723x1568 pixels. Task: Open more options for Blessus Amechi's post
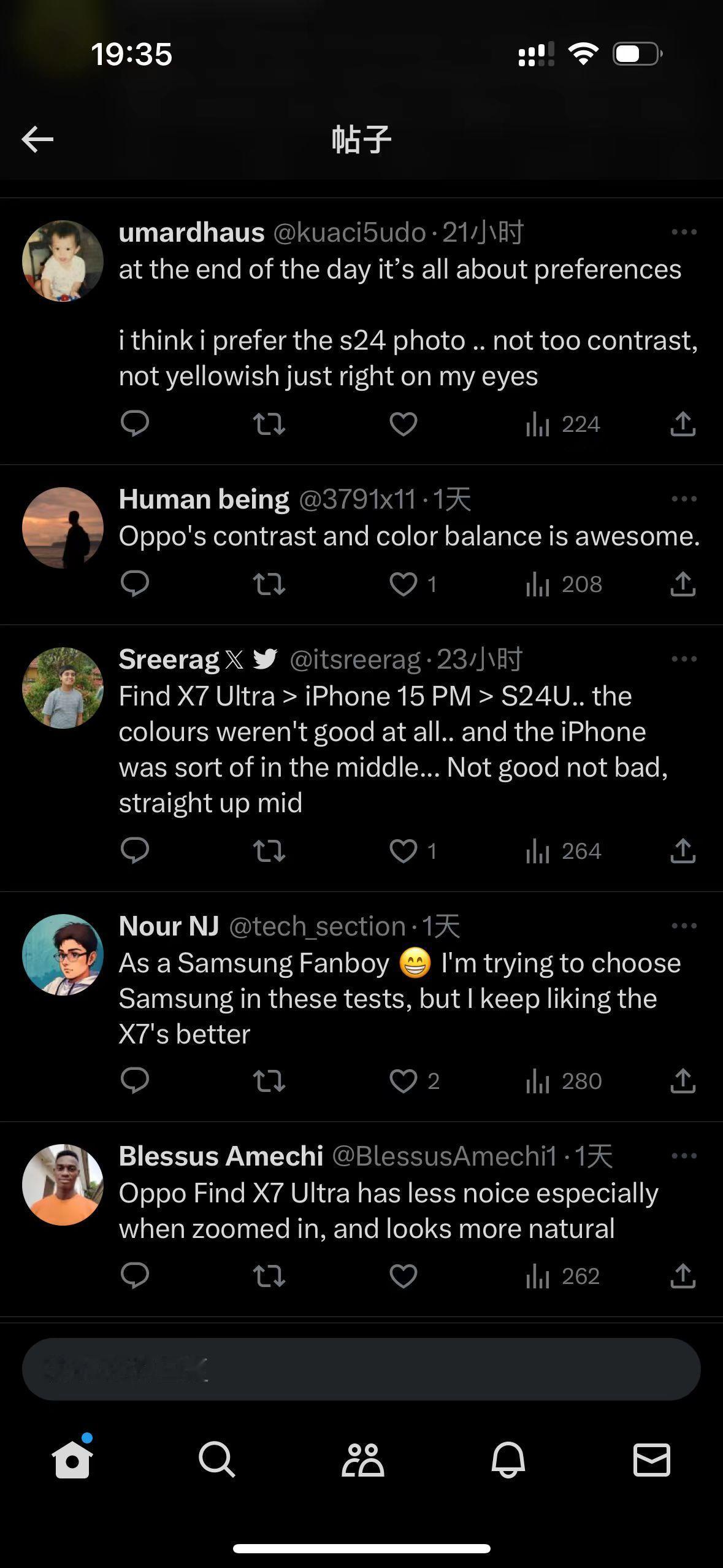coord(684,1156)
